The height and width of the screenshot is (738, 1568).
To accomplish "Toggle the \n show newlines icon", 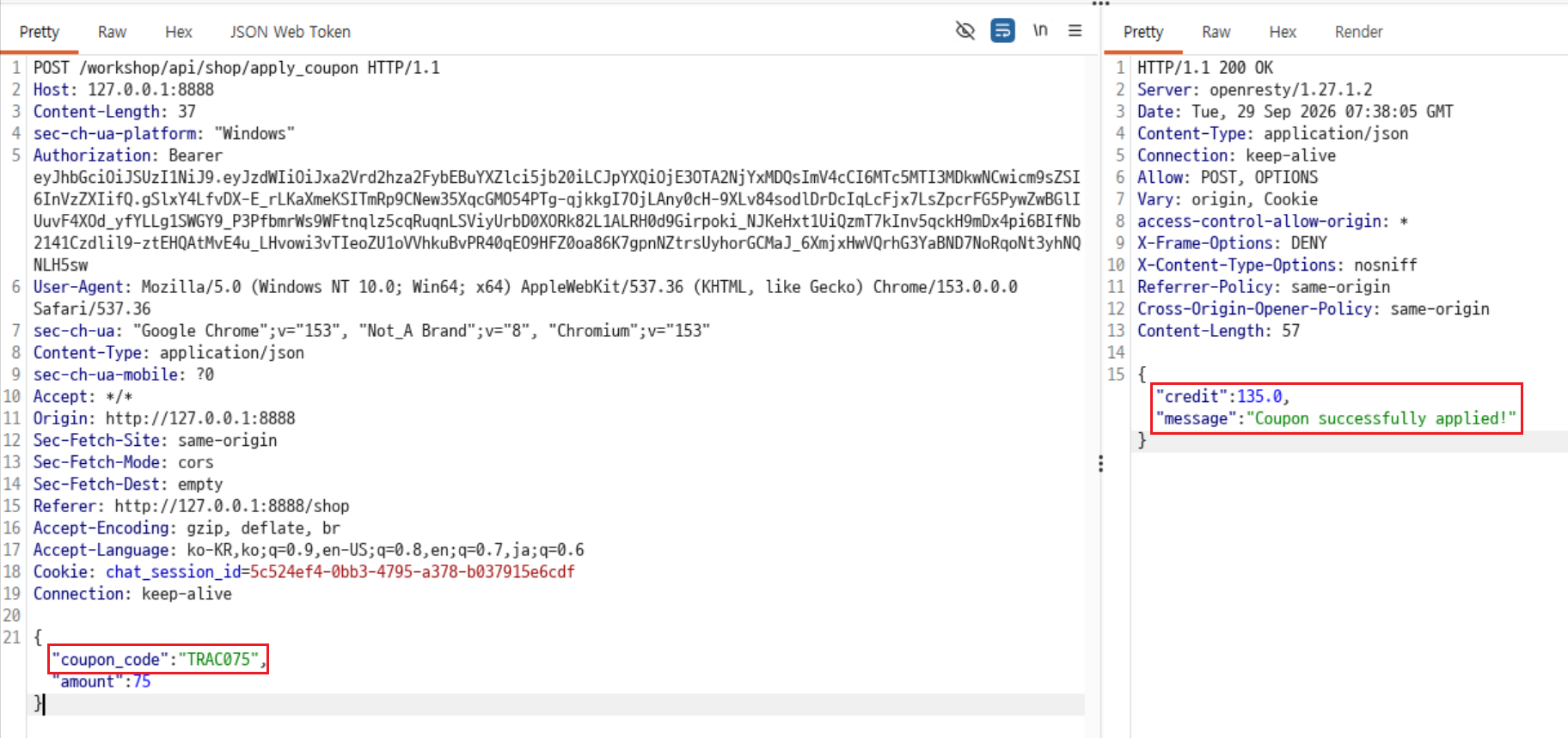I will coord(1040,31).
